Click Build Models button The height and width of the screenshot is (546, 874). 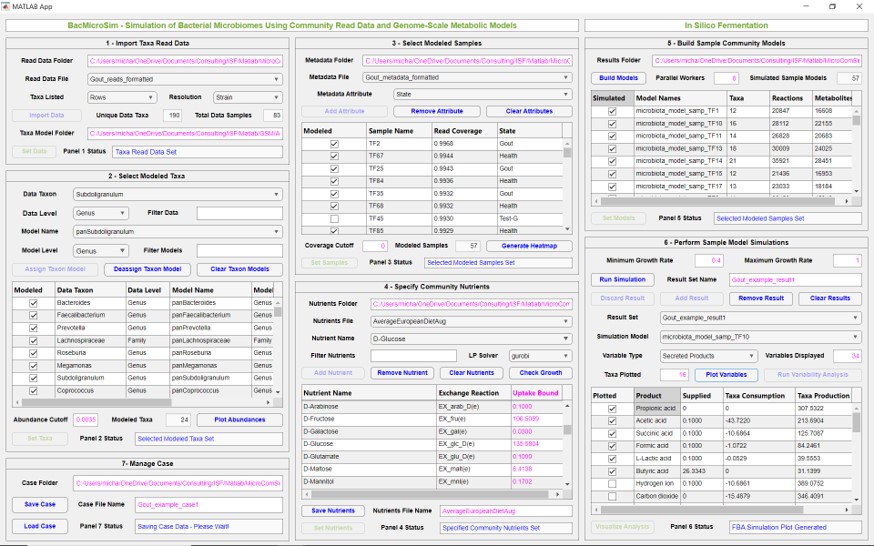(619, 78)
